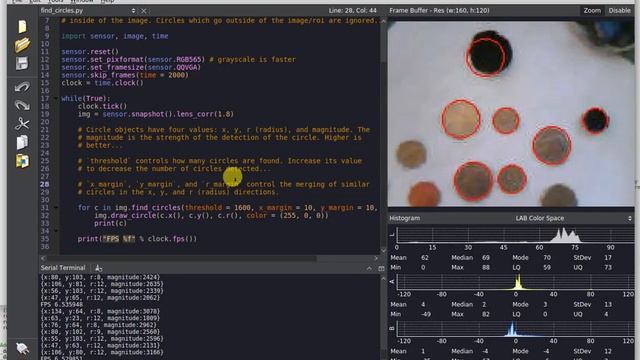Click the Connect plug icon at the bottom left
640x360 pixels.
click(22, 348)
